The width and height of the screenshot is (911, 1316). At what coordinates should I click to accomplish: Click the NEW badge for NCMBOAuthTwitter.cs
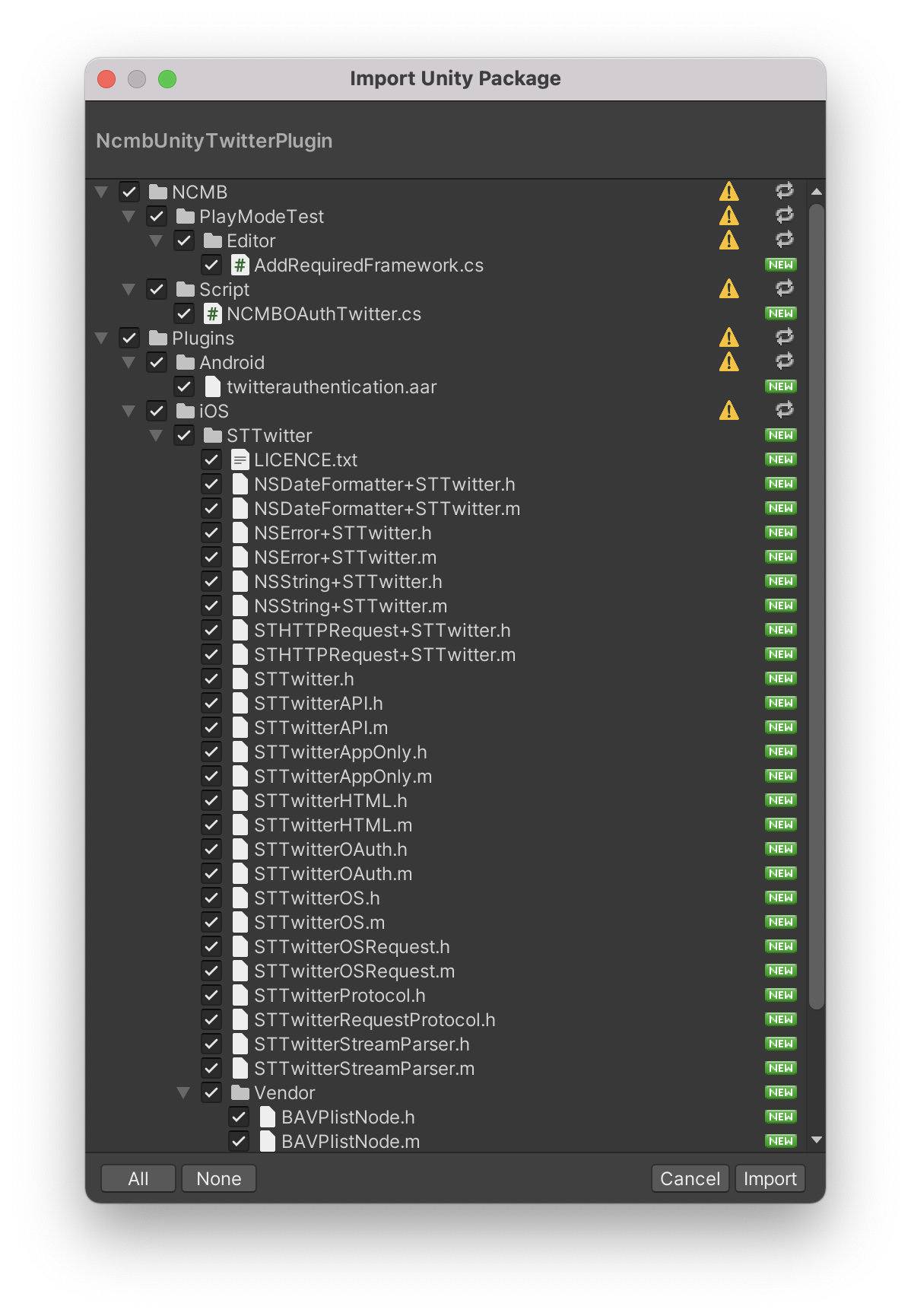[781, 313]
